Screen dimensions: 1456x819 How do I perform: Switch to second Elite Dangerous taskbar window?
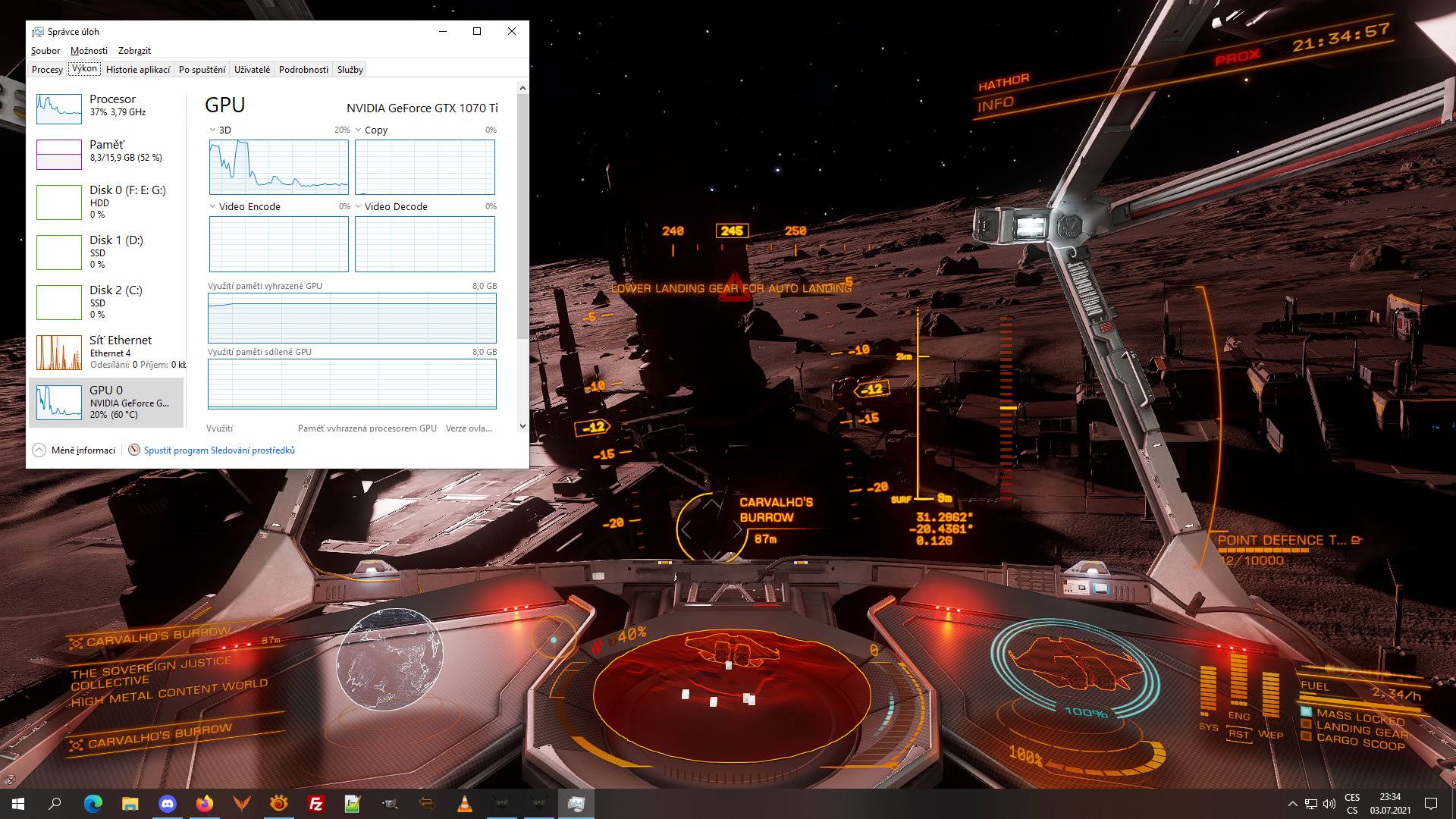pos(538,804)
